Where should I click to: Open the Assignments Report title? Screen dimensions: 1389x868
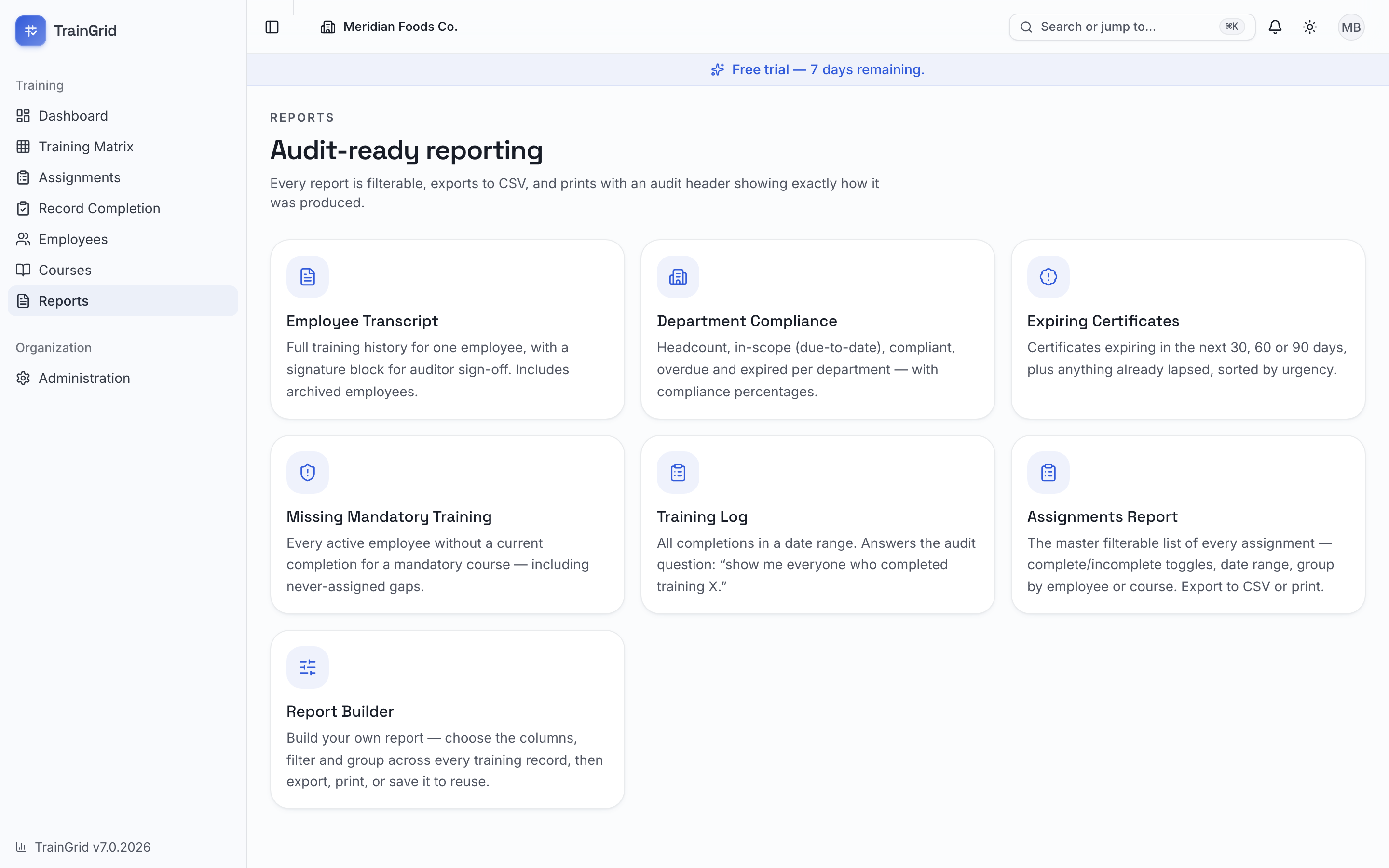1102,516
